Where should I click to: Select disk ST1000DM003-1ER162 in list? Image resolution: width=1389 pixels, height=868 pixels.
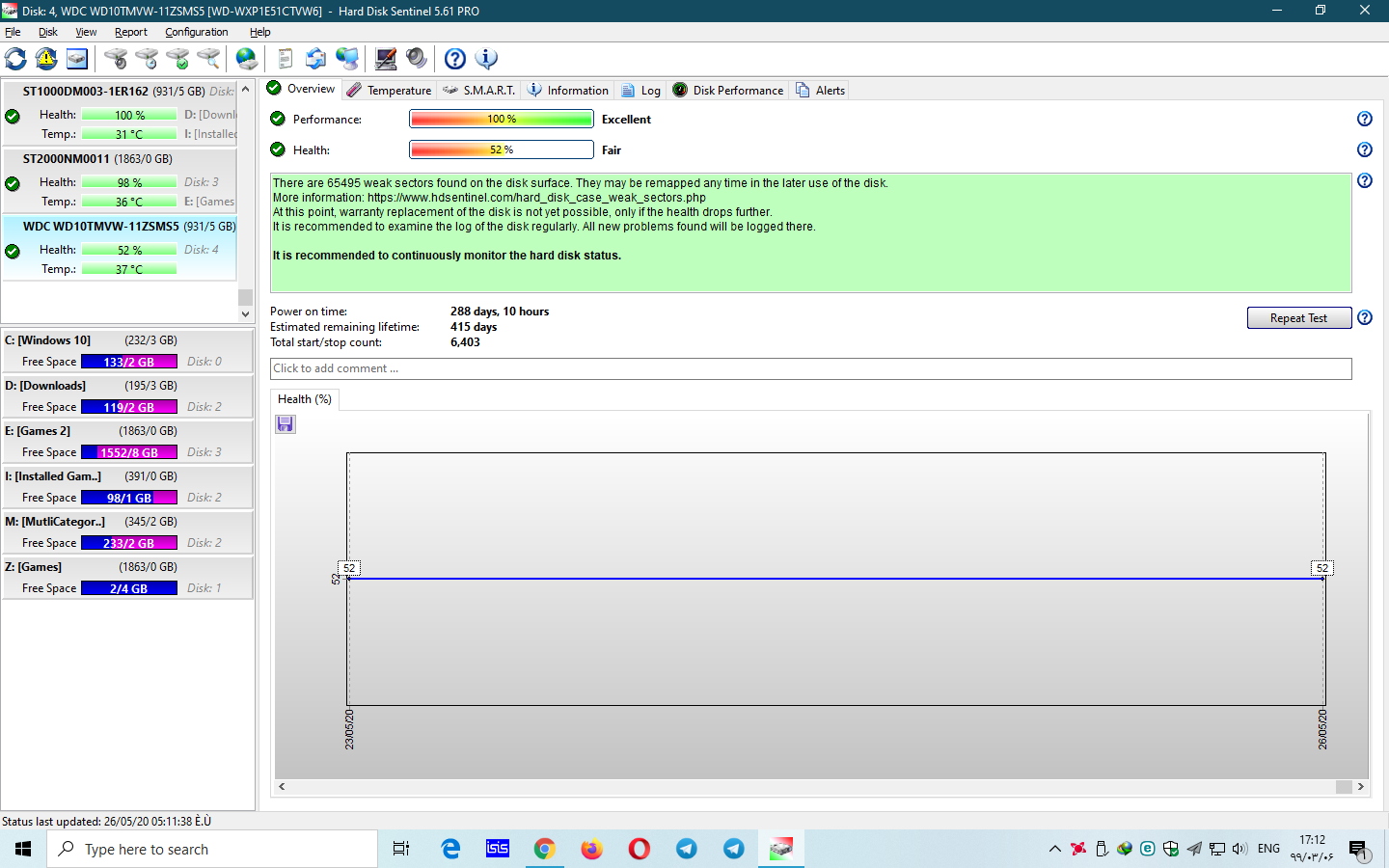[x=120, y=113]
